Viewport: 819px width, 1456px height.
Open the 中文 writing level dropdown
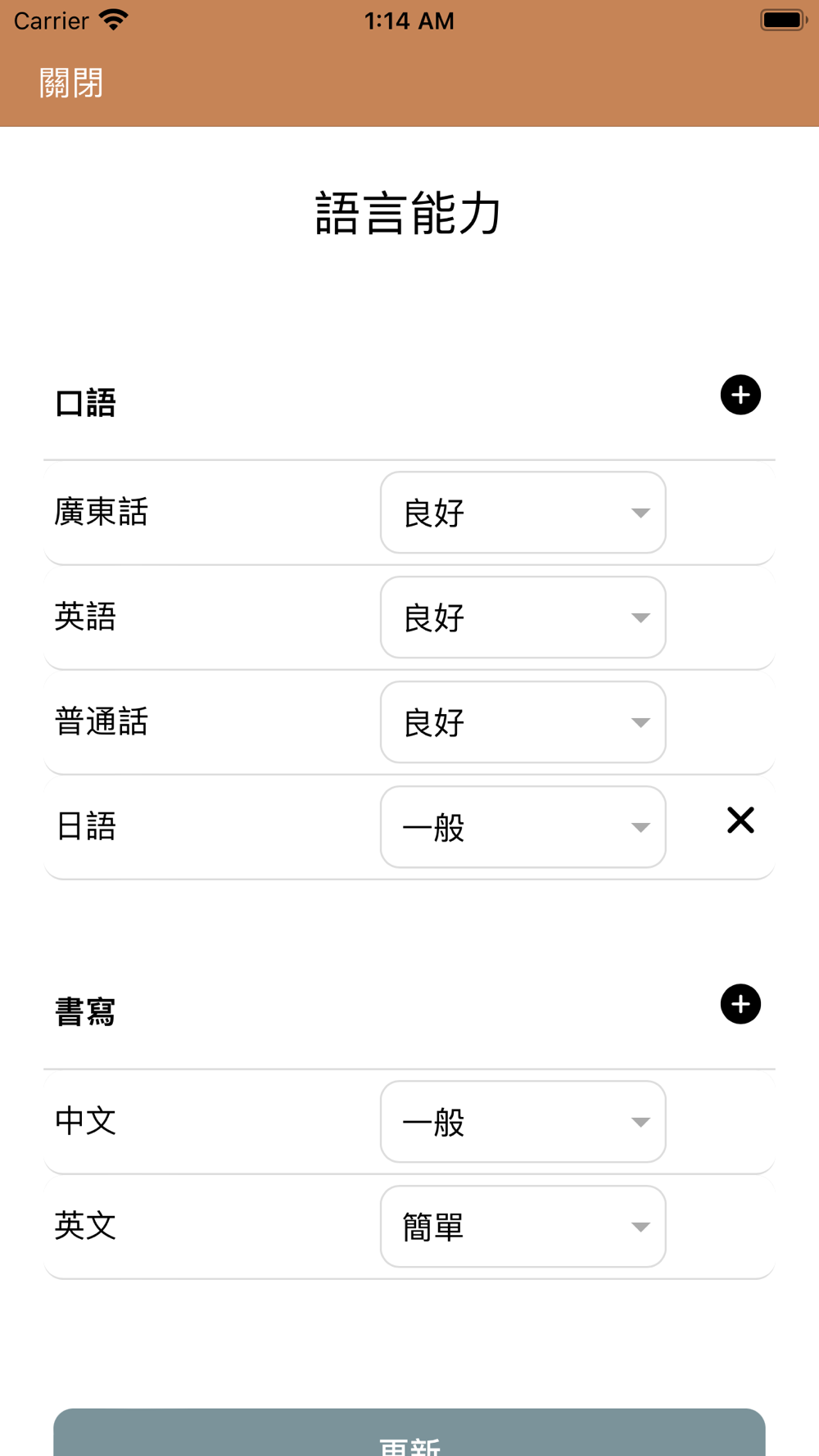[x=523, y=1122]
